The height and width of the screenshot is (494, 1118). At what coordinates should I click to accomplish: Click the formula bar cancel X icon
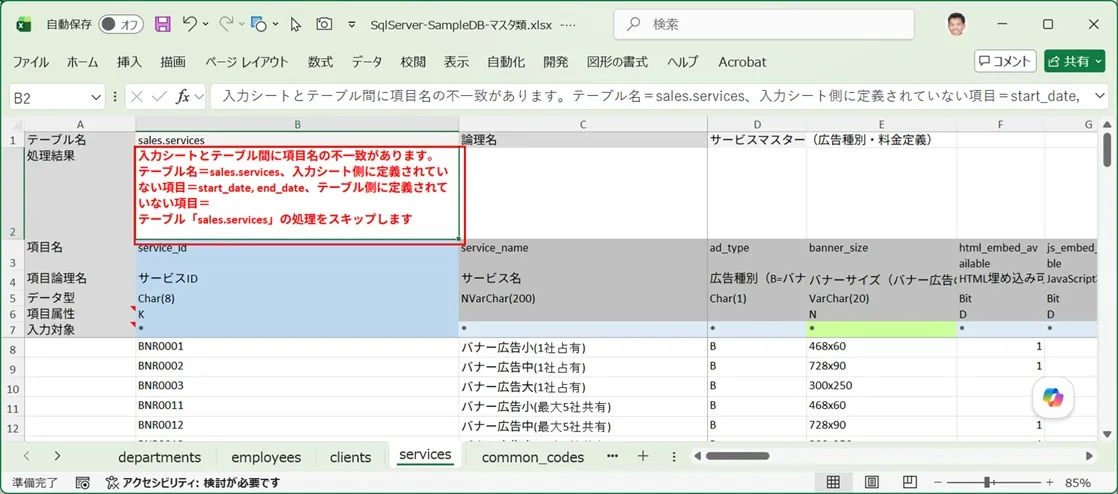pos(138,97)
